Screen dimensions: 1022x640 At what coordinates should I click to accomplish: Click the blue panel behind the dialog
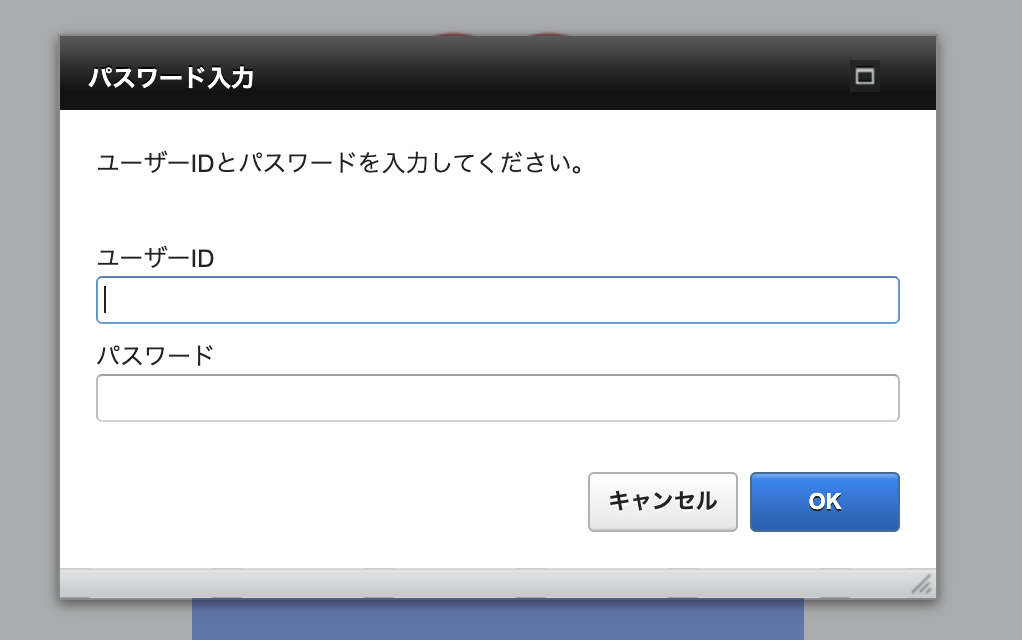(497, 620)
